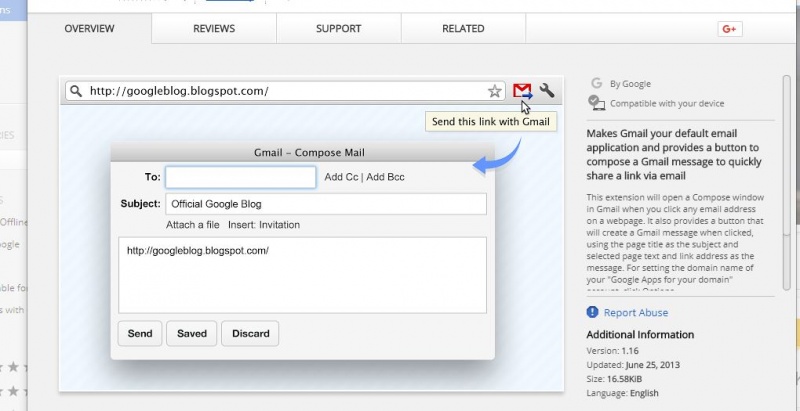Click the Google G logo icon
The width and height of the screenshot is (800, 411).
tap(596, 83)
